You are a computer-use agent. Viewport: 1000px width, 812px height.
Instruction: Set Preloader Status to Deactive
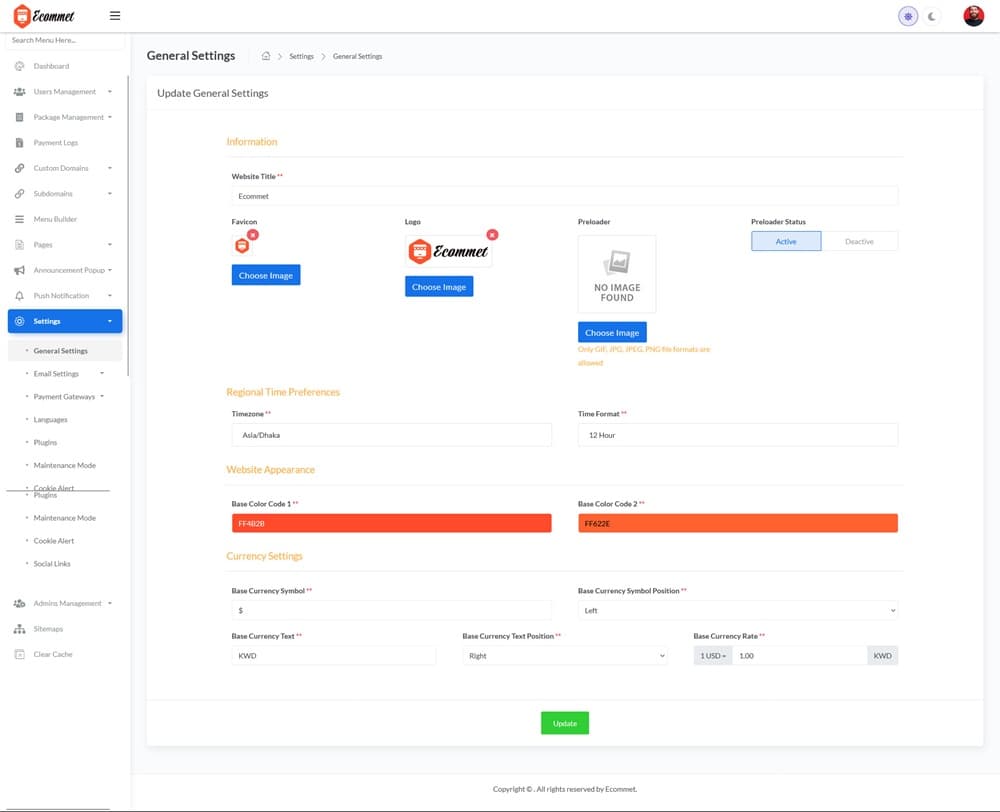[859, 241]
